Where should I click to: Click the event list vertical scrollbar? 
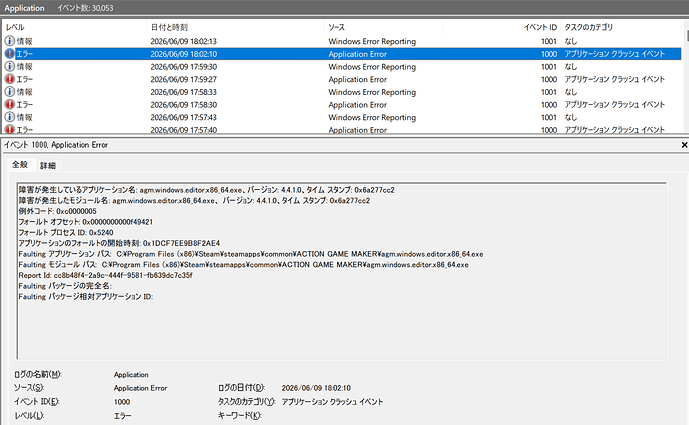coord(685,76)
